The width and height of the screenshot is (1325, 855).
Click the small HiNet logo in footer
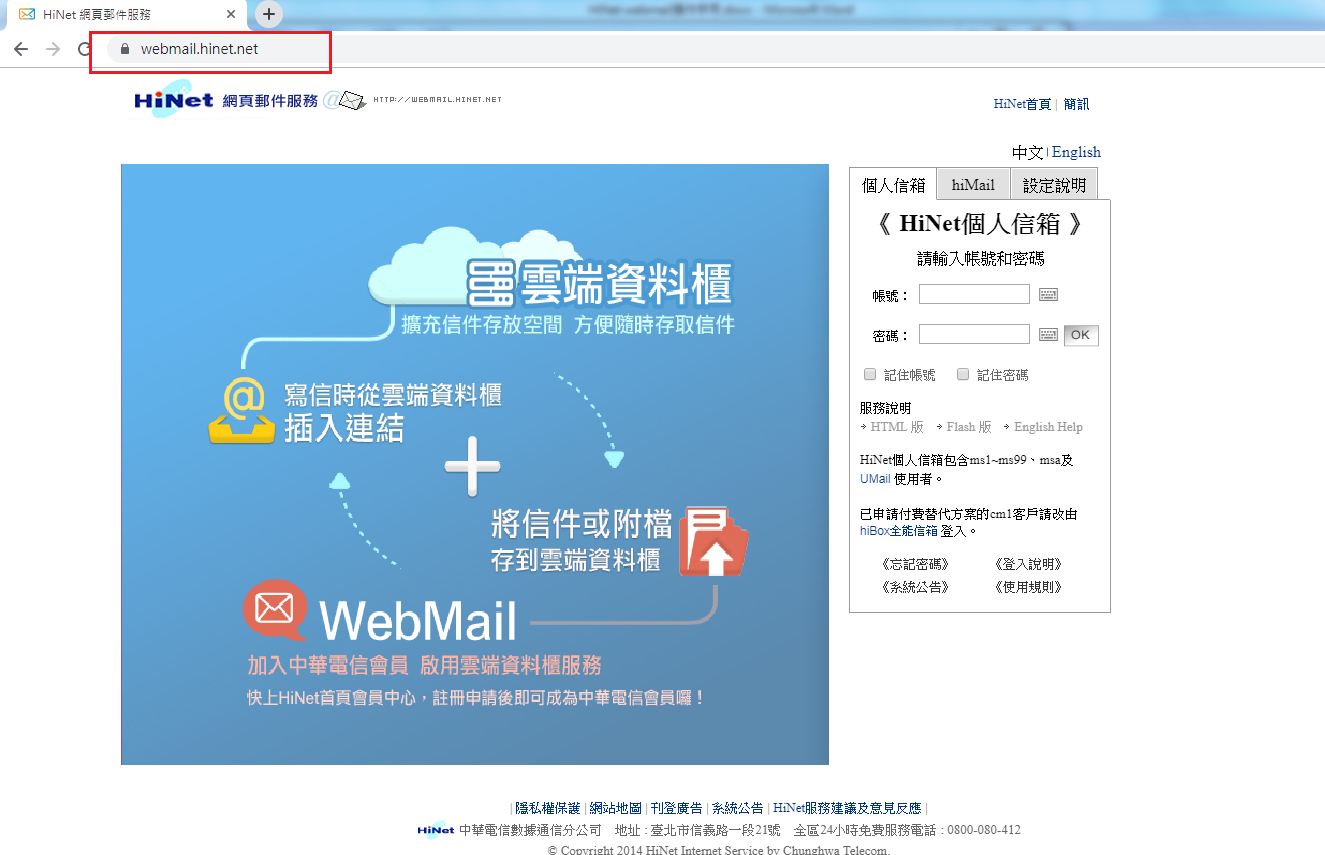(436, 830)
